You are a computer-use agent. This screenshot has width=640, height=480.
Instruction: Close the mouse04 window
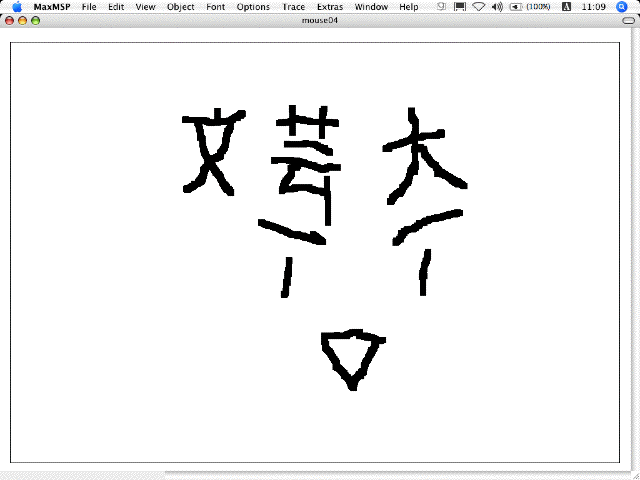click(9, 20)
